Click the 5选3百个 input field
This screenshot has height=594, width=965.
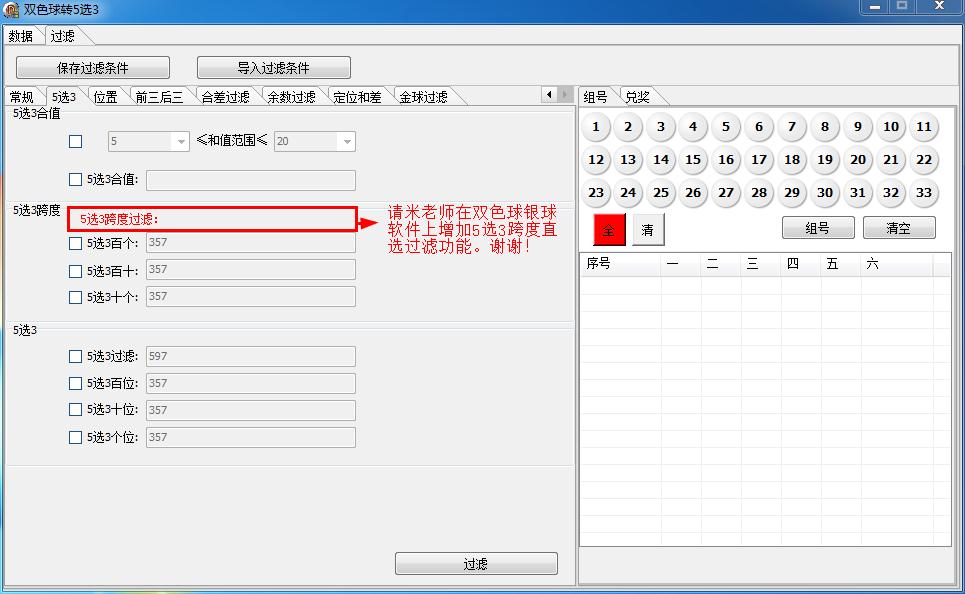tap(250, 243)
